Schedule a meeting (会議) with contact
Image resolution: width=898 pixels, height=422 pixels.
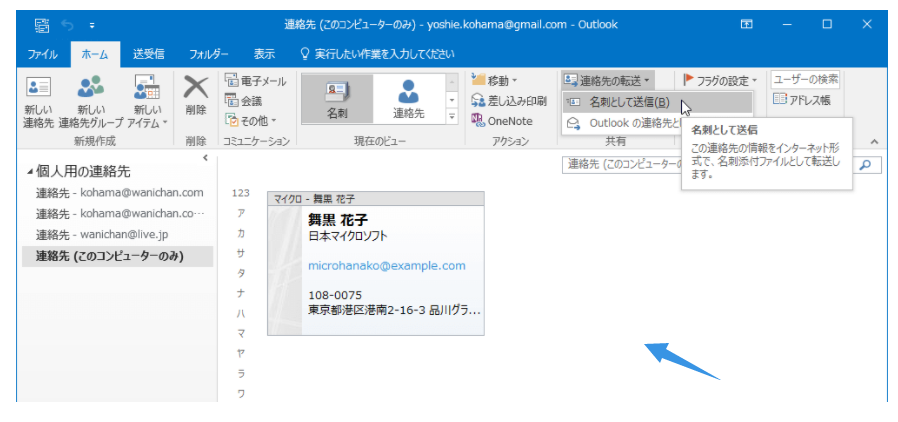tap(244, 101)
